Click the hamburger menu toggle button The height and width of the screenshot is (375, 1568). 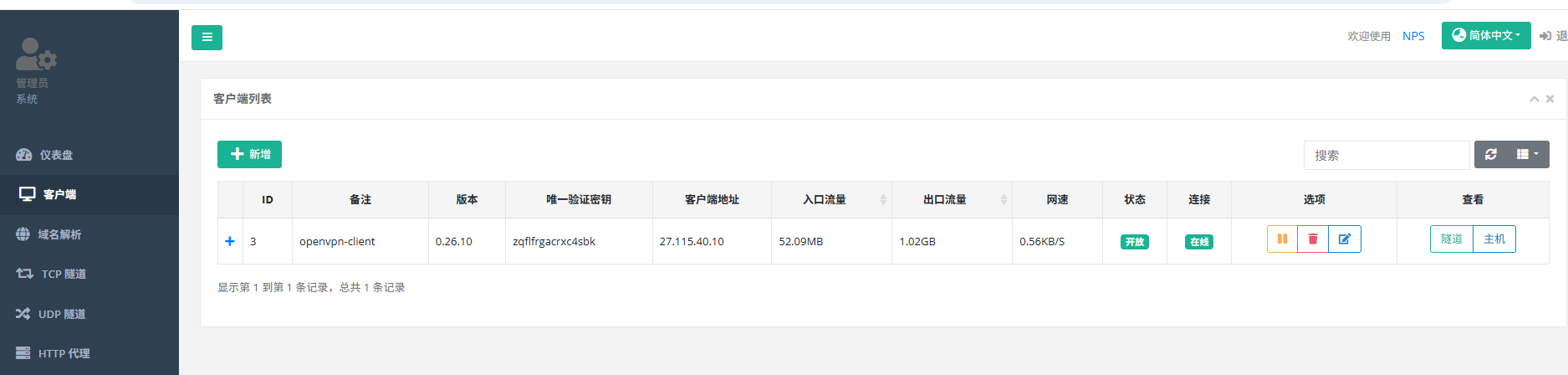207,38
